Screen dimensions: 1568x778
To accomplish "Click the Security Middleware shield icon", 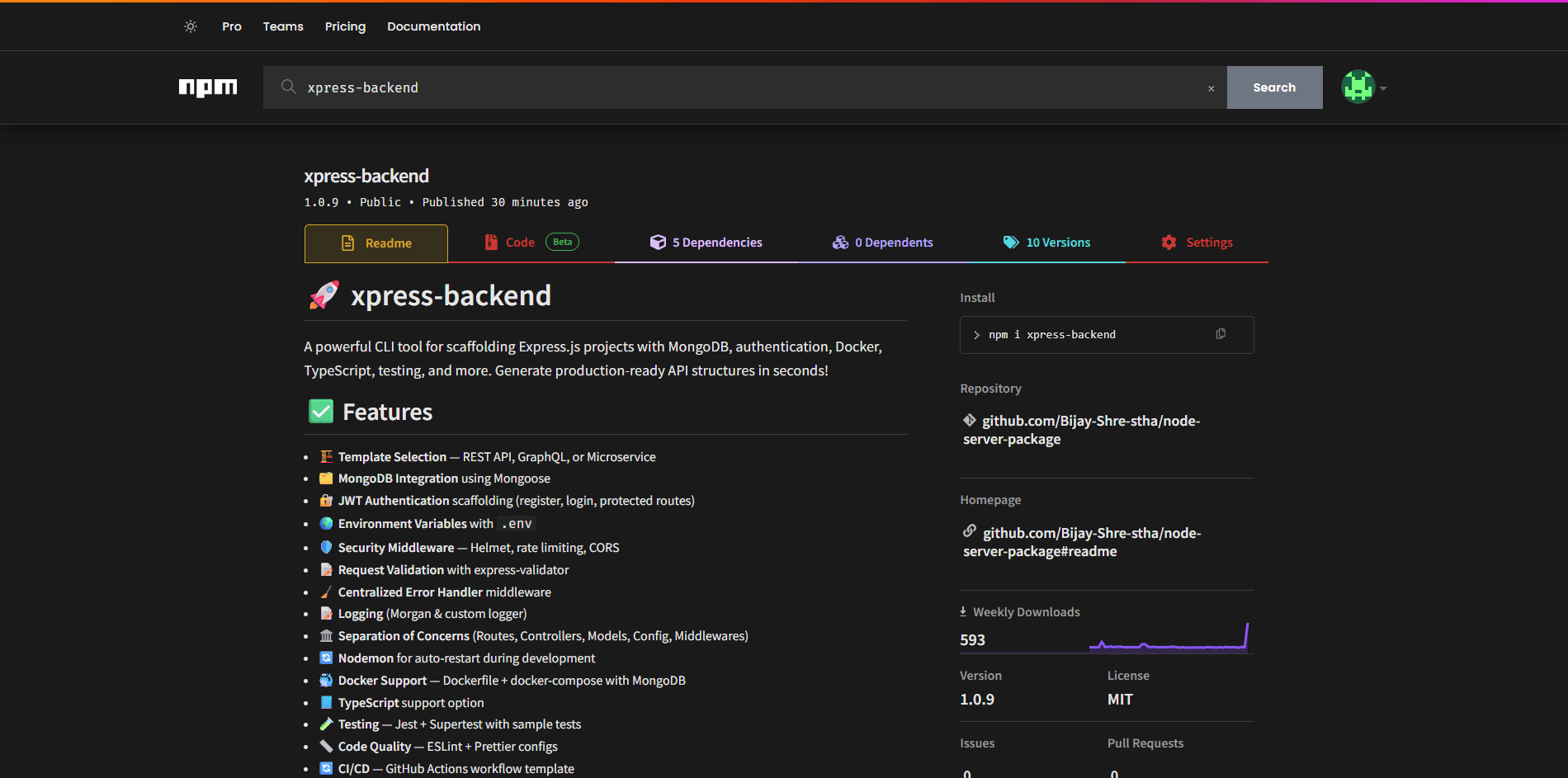I will pyautogui.click(x=326, y=547).
